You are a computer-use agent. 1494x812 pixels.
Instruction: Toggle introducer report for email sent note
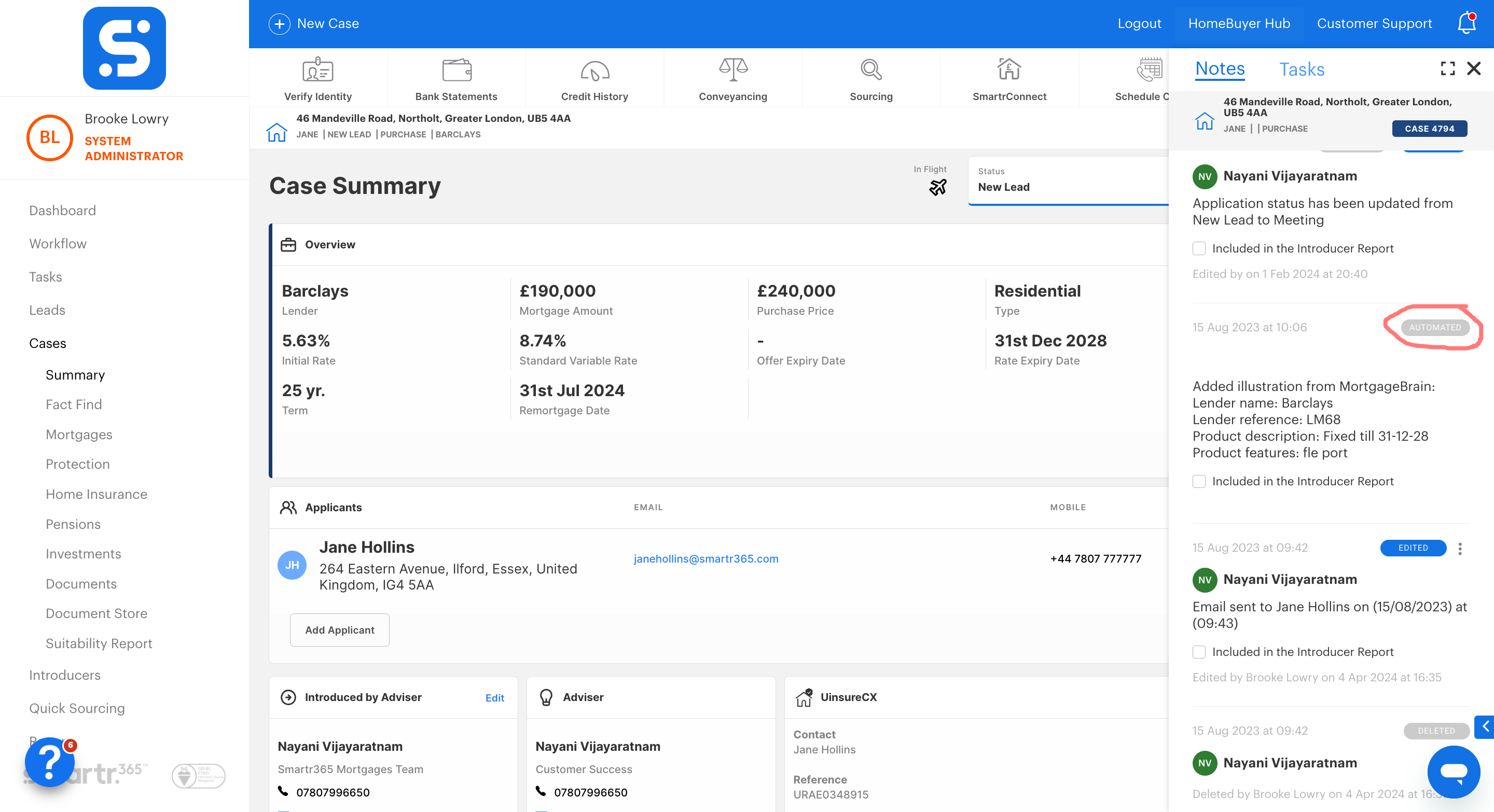click(x=1199, y=652)
